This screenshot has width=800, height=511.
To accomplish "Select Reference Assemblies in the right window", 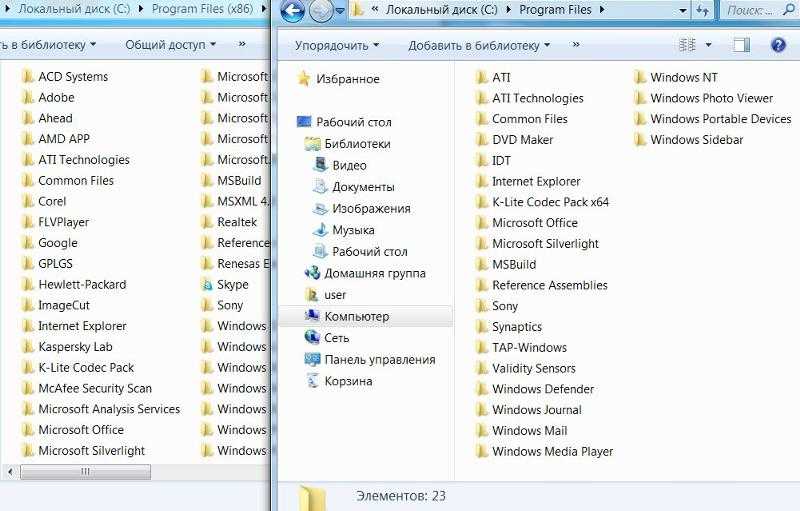I will tap(542, 285).
